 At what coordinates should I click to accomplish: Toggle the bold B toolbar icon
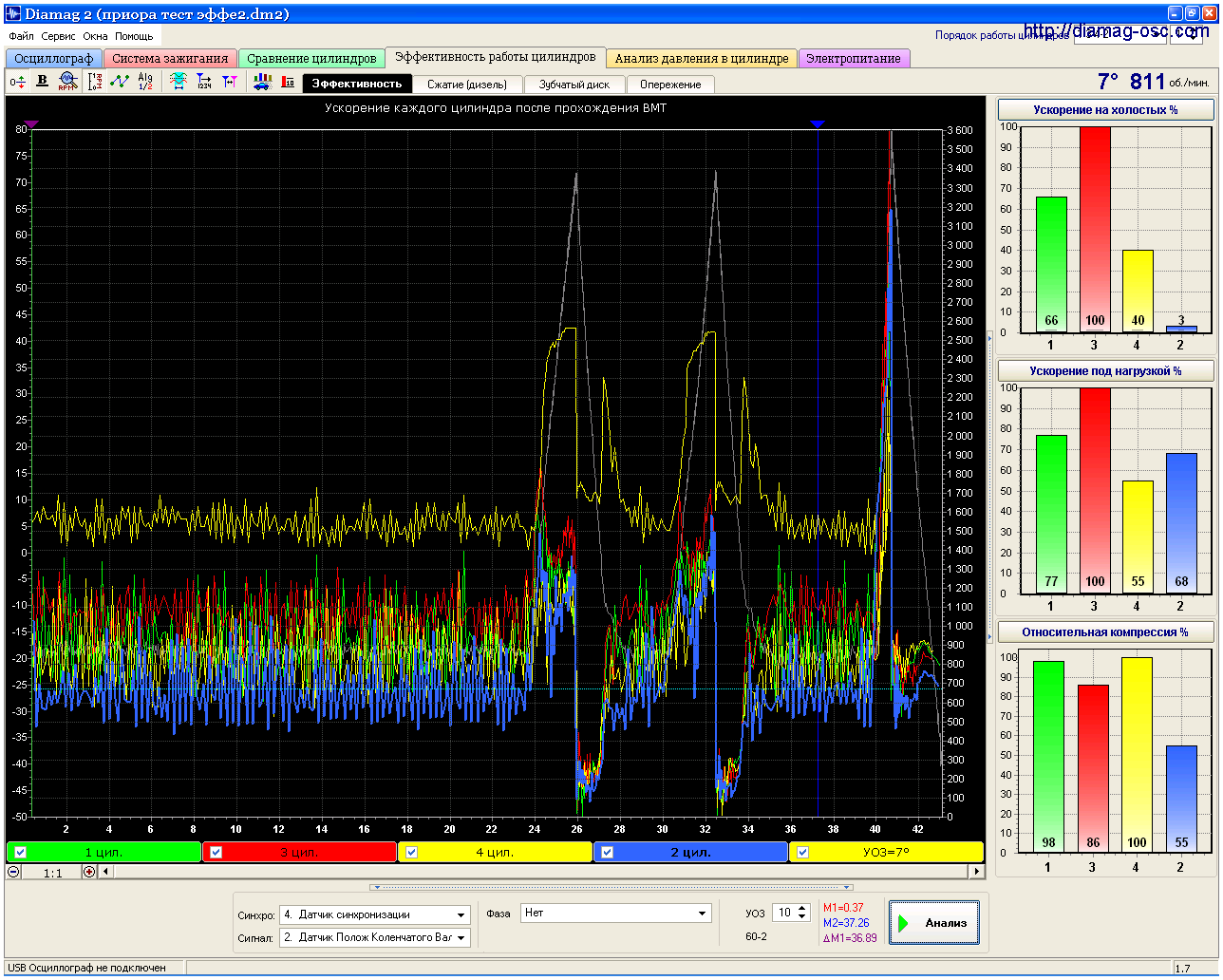coord(42,82)
